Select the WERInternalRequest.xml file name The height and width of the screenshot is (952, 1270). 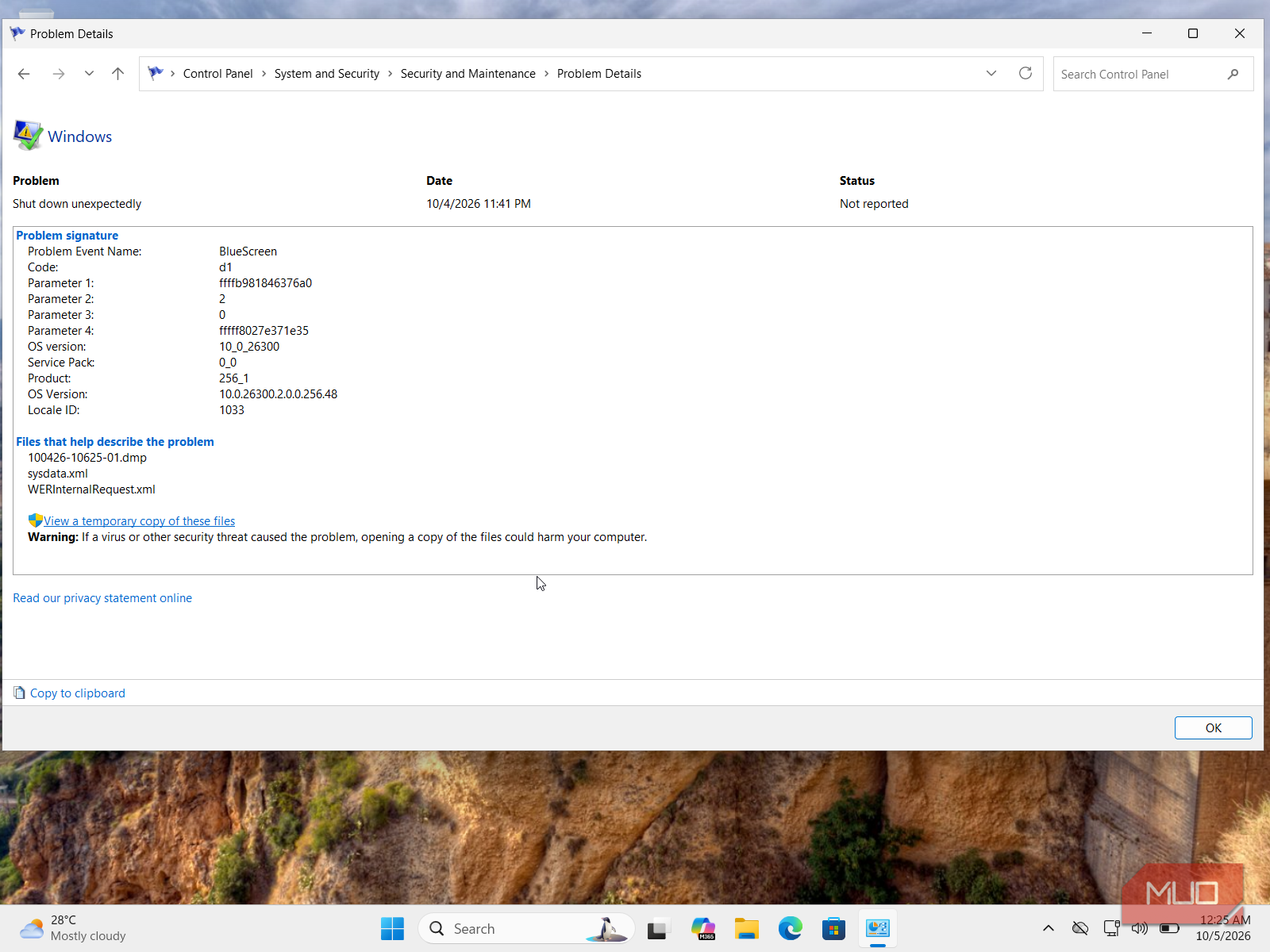pyautogui.click(x=91, y=489)
